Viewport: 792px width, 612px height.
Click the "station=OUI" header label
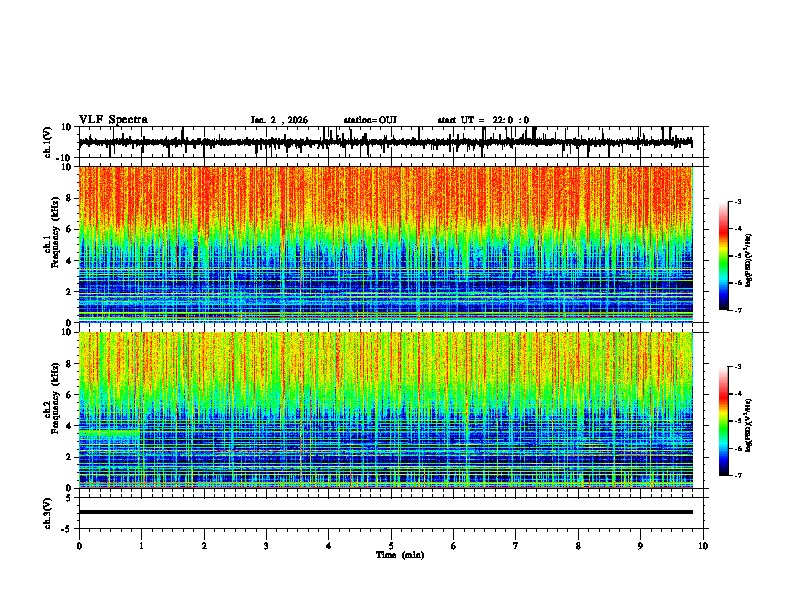[370, 120]
